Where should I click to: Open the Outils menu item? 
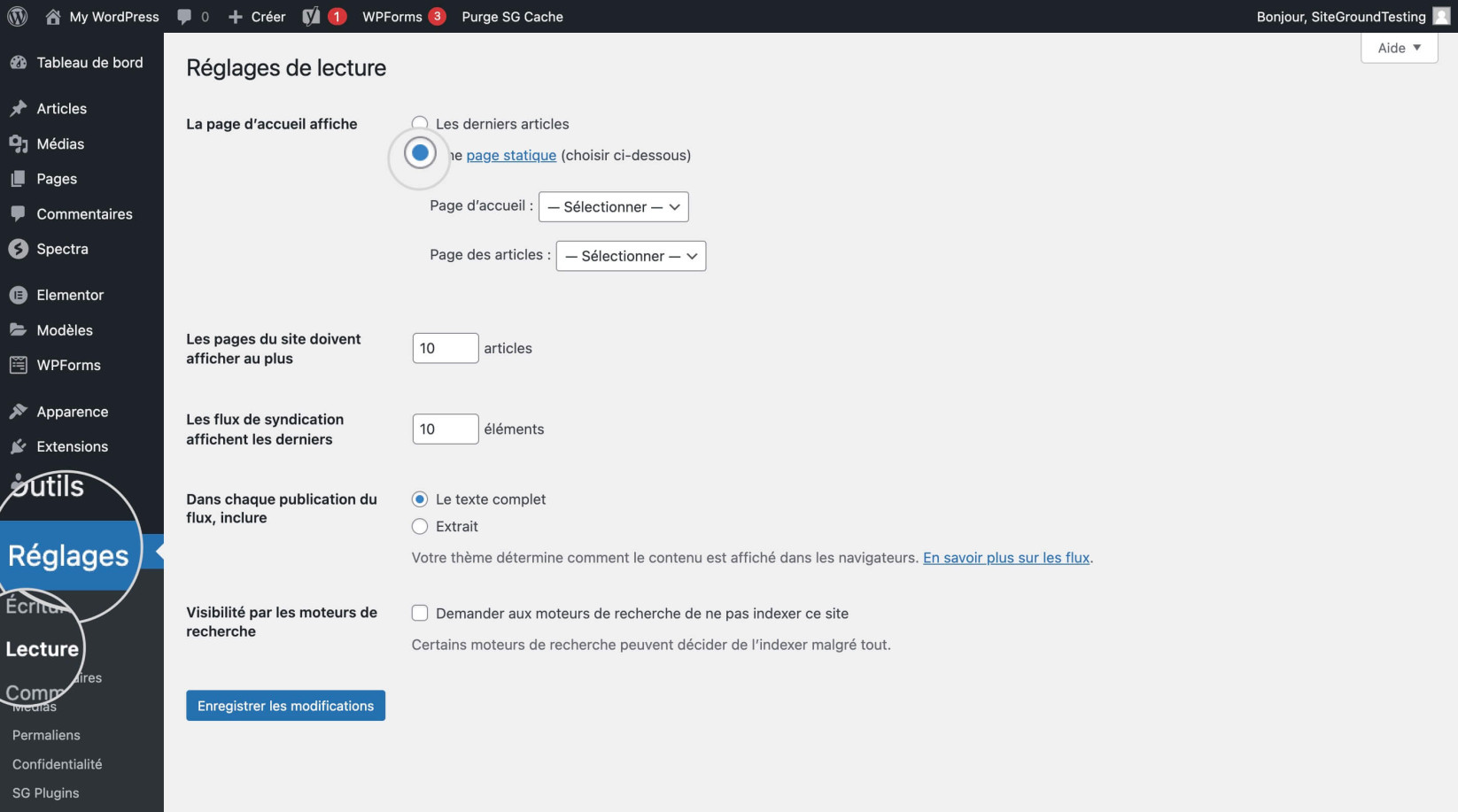point(49,486)
